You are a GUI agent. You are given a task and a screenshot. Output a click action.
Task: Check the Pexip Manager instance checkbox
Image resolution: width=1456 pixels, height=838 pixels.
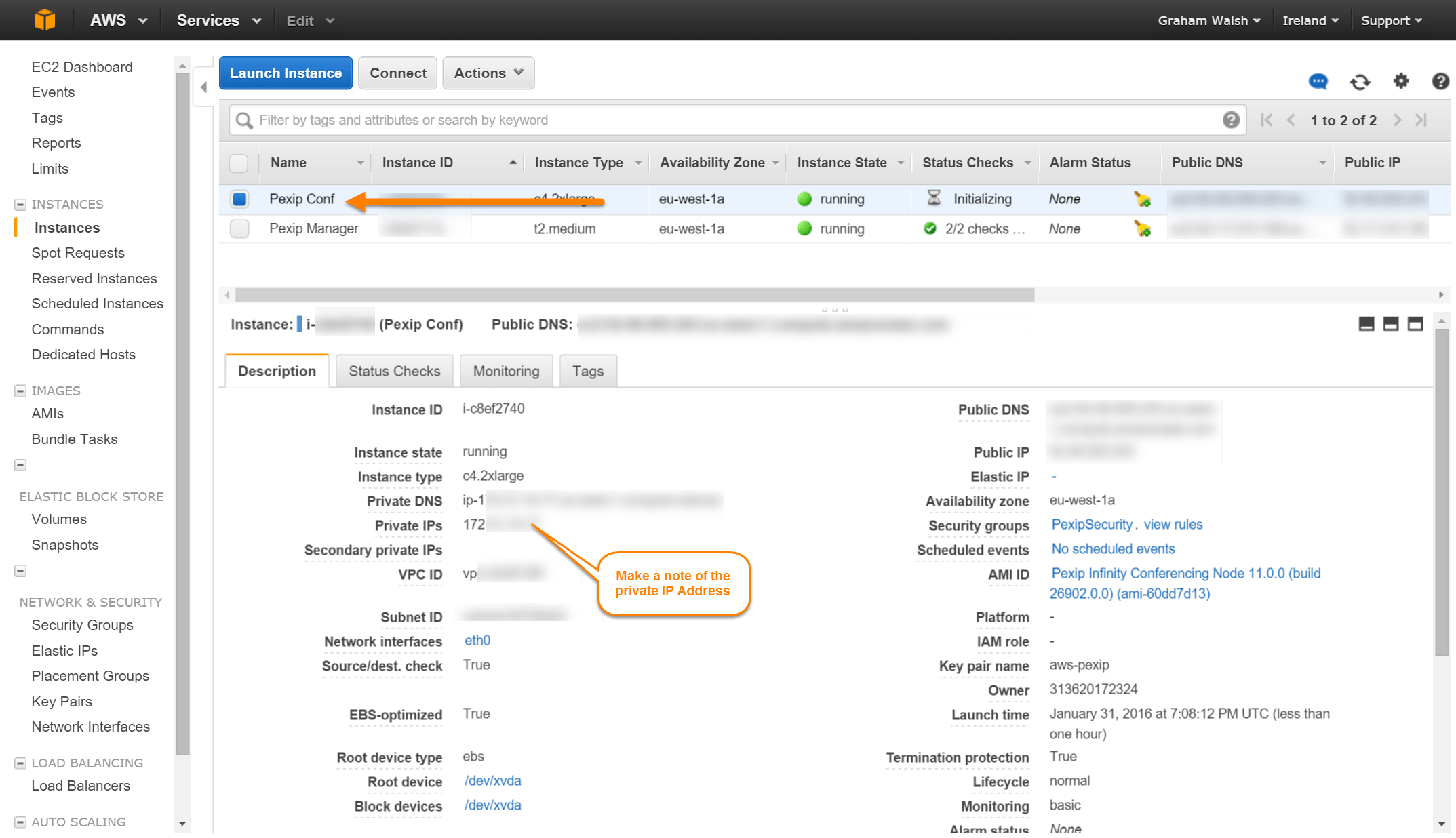pyautogui.click(x=239, y=228)
